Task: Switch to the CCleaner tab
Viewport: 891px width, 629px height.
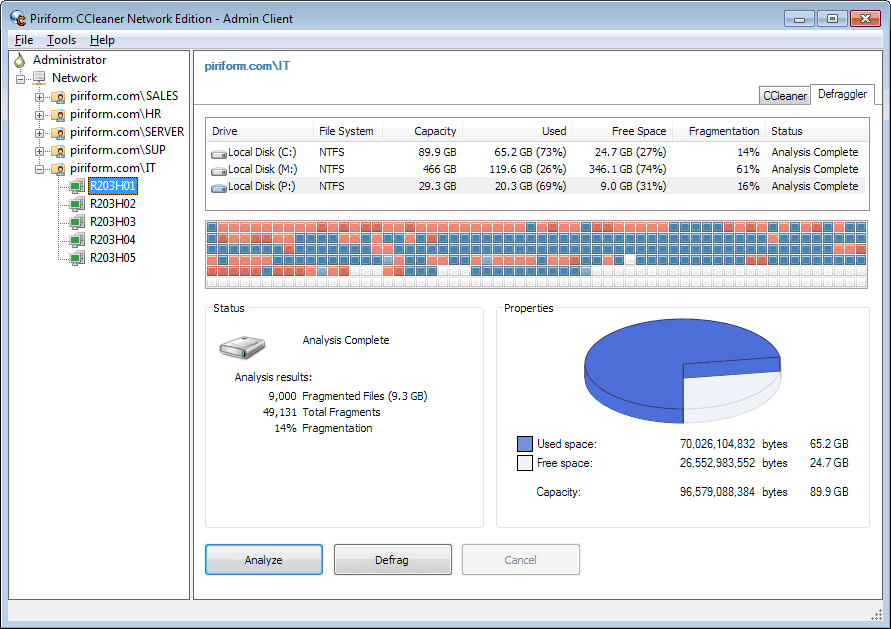Action: (785, 96)
